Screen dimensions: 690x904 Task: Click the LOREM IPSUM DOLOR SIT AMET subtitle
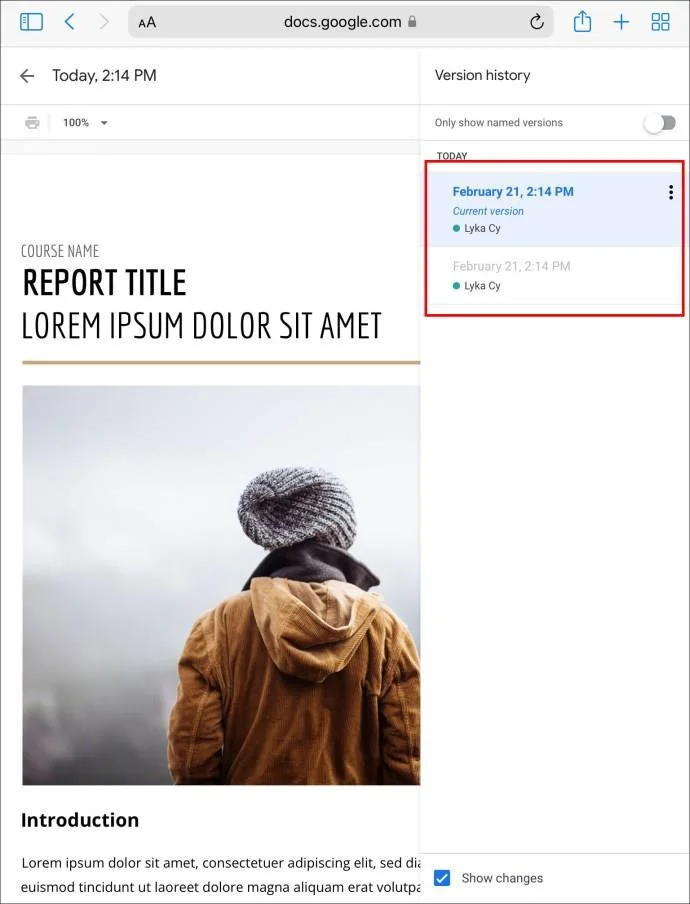point(202,326)
